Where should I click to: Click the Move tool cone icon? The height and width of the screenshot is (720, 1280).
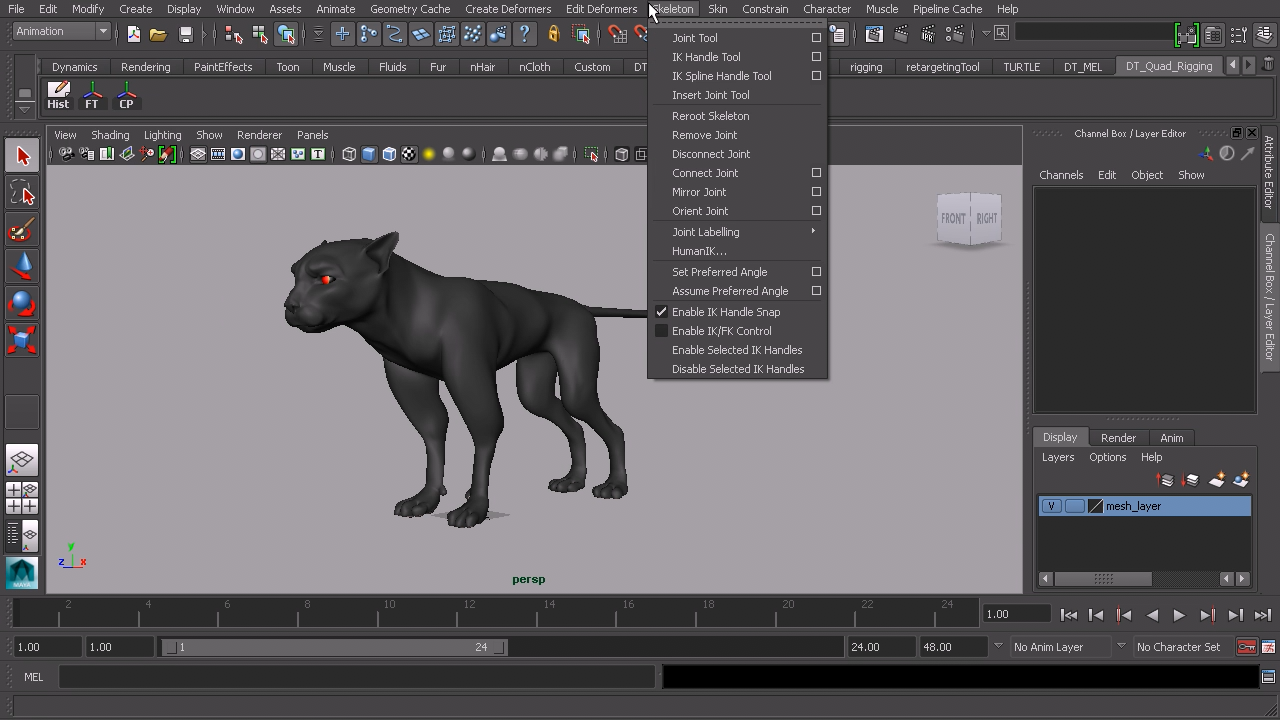pos(22,266)
